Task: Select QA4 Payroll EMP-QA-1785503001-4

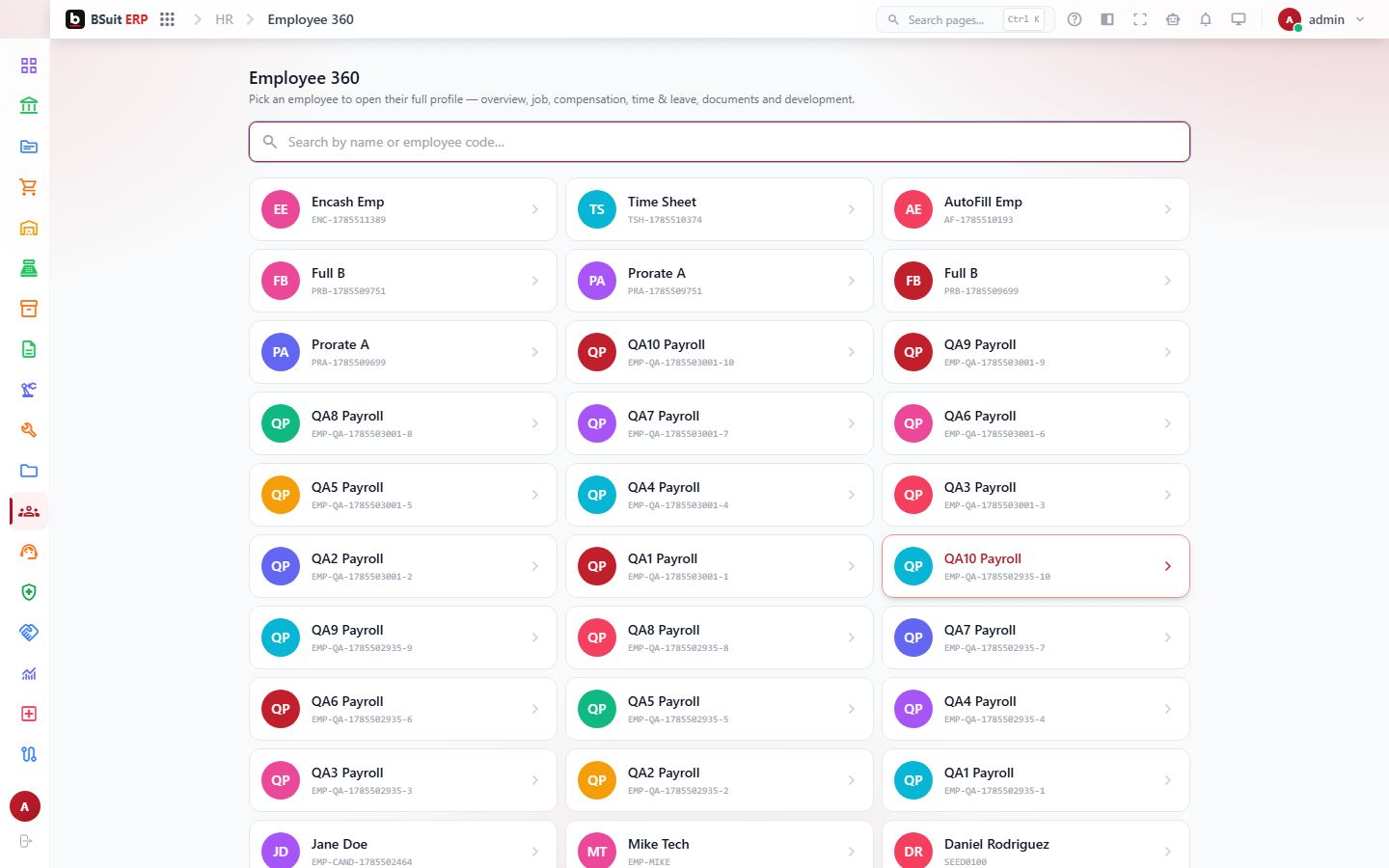Action: click(x=720, y=495)
